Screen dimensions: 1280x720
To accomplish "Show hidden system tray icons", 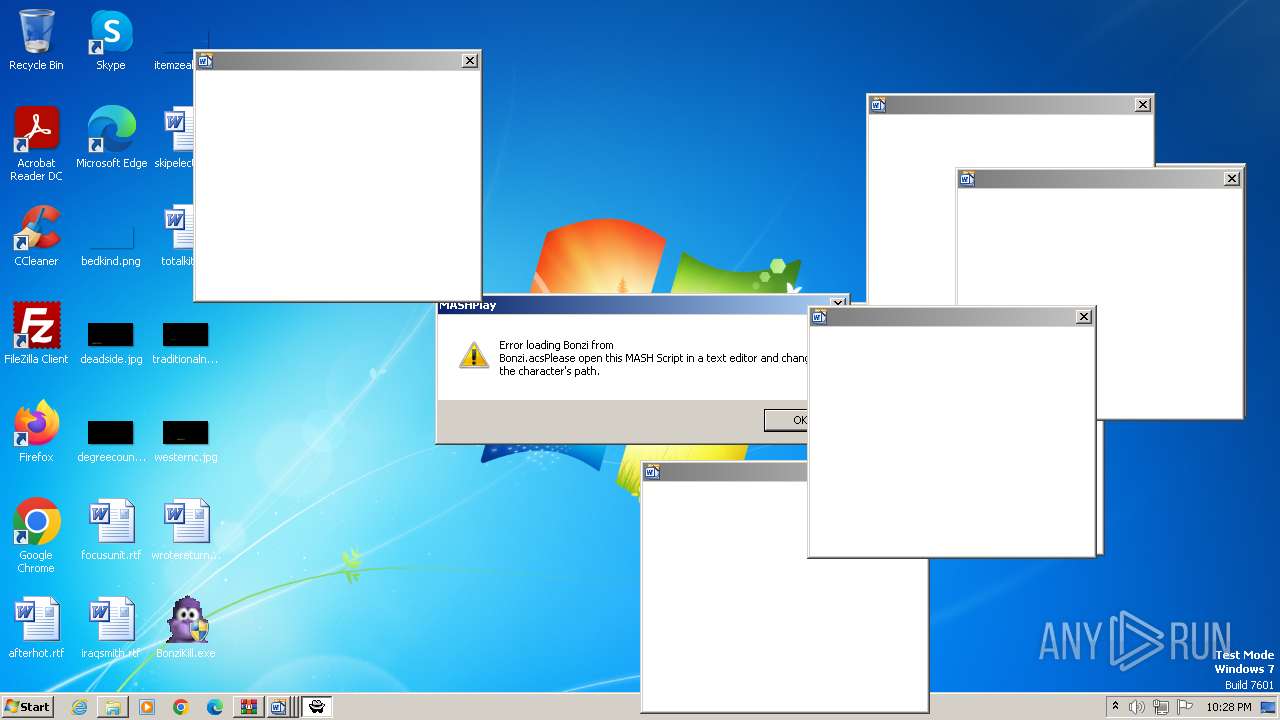I will 1115,707.
